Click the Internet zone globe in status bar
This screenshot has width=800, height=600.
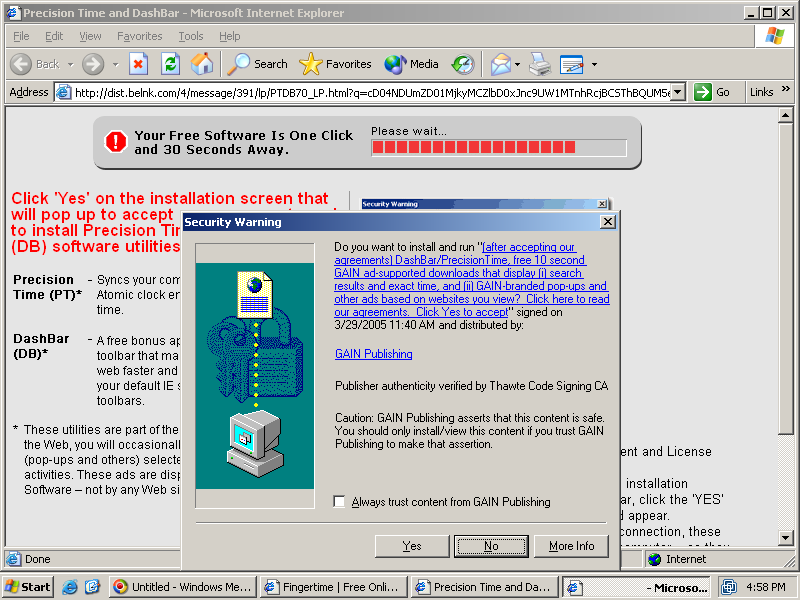(655, 559)
